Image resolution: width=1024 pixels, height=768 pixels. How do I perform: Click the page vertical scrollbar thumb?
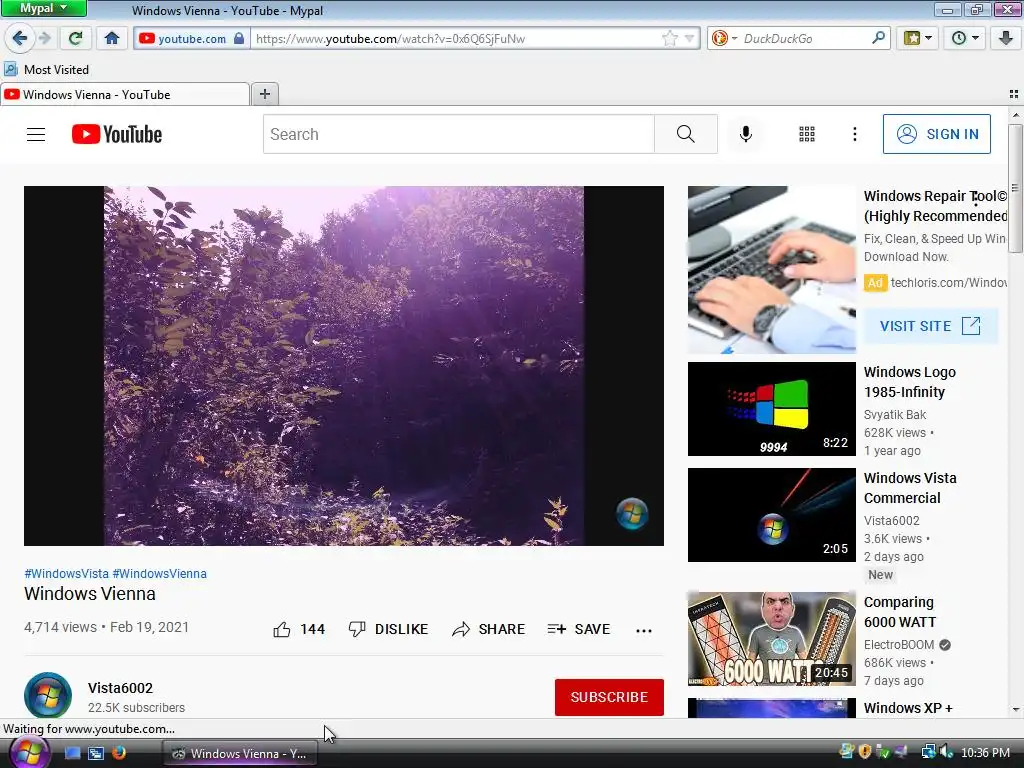click(x=1016, y=188)
